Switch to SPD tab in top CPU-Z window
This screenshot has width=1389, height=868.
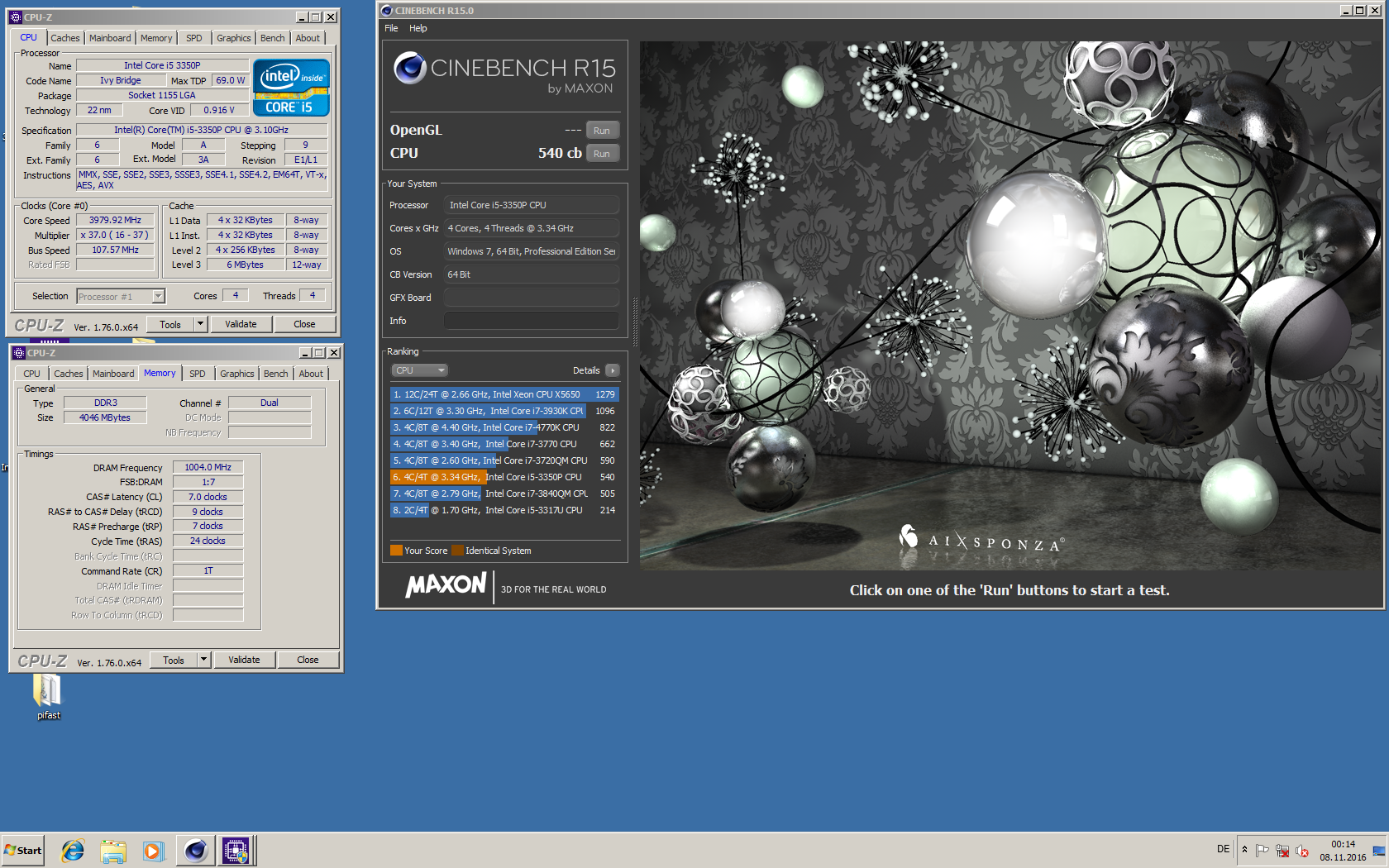194,38
